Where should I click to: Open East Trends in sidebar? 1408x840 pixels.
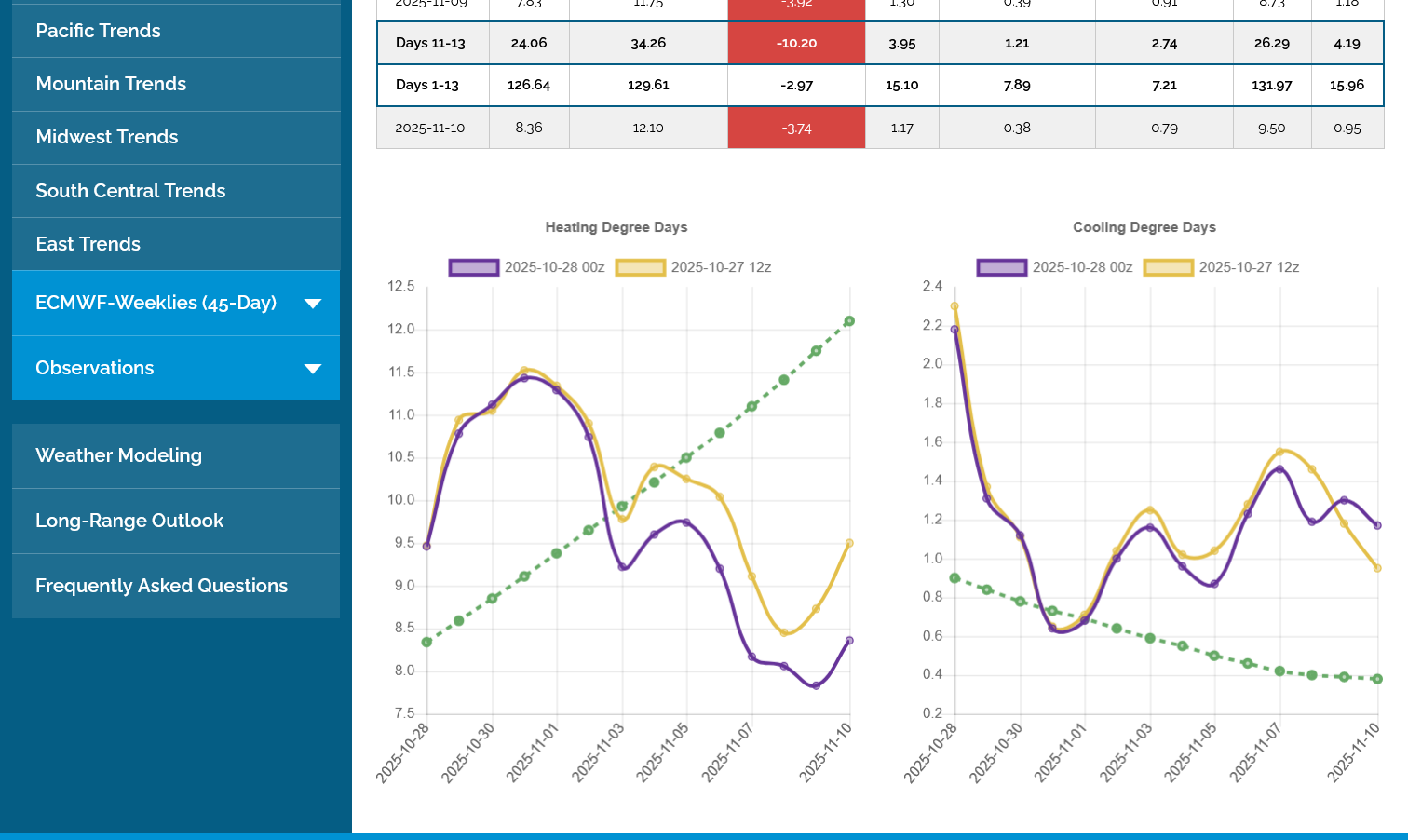click(88, 244)
